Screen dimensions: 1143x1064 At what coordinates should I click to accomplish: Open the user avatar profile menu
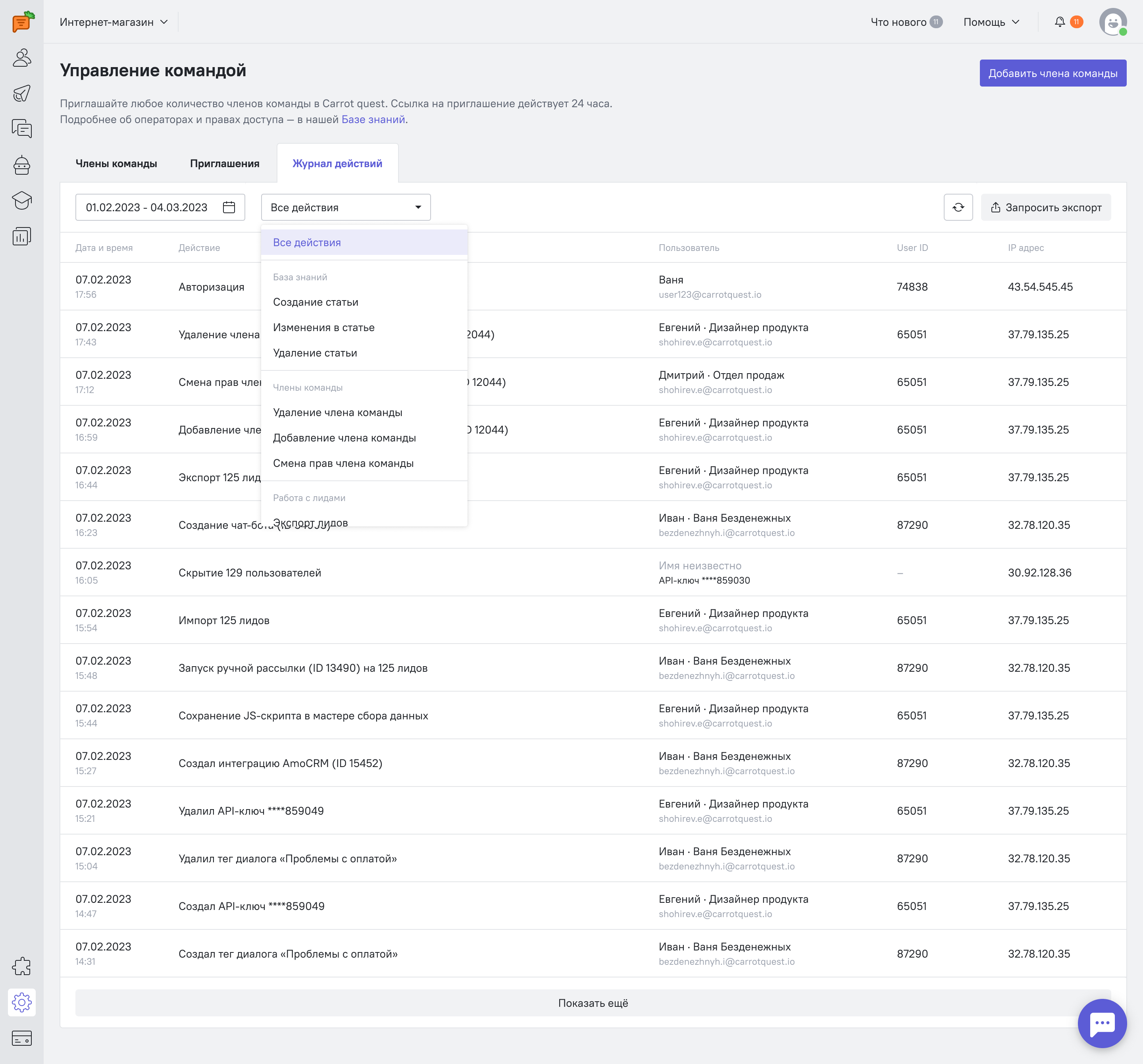coord(1113,22)
